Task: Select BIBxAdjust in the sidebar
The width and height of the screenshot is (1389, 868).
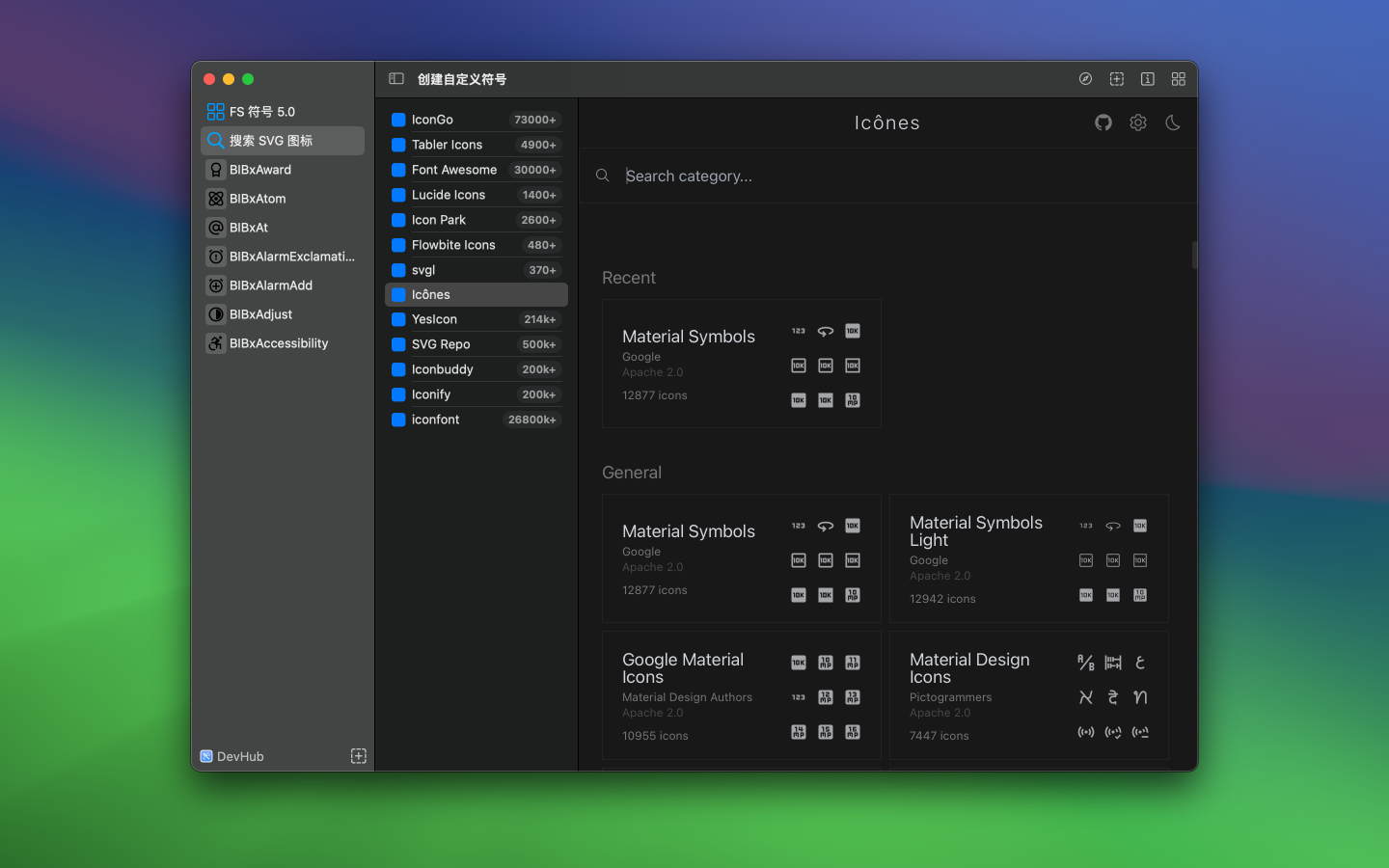Action: [283, 314]
